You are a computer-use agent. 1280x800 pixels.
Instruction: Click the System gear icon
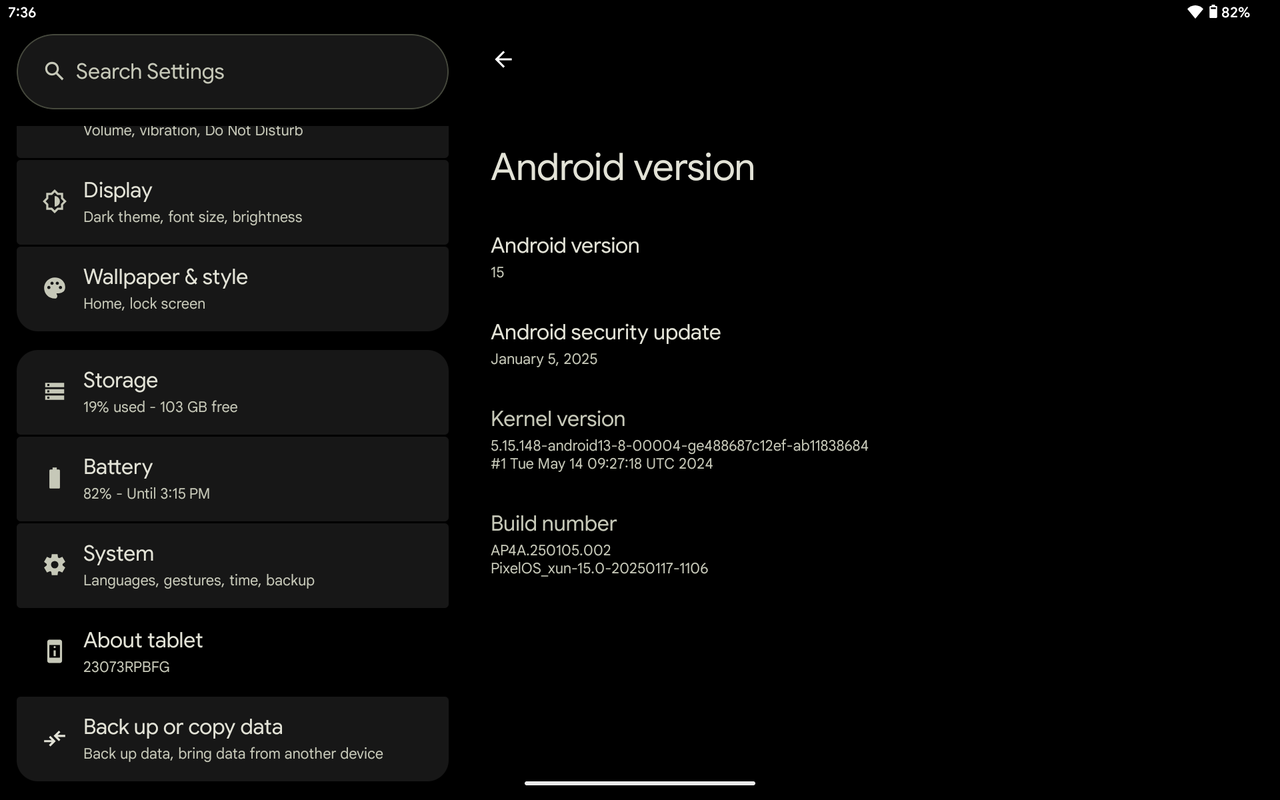pos(54,565)
